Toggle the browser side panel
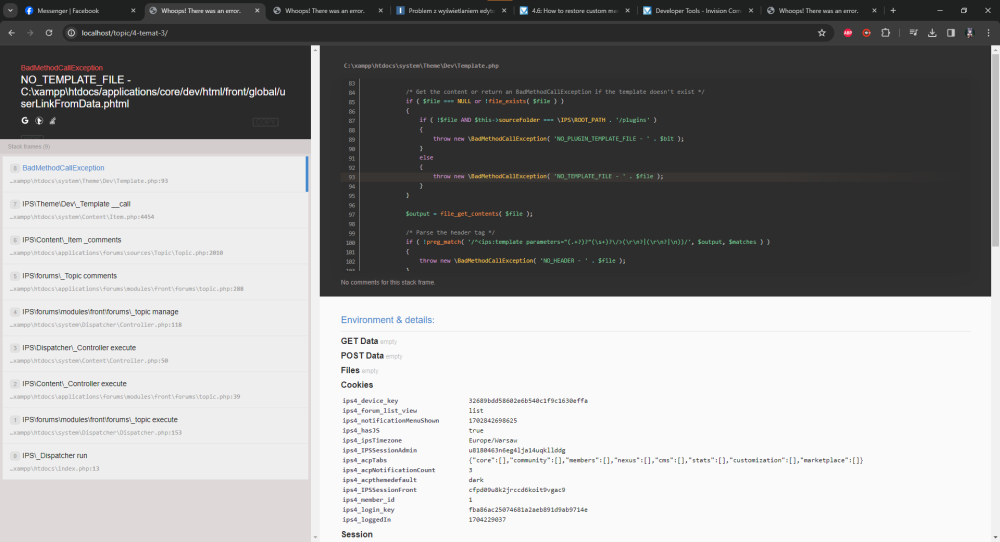The image size is (1000, 542). 950,32
